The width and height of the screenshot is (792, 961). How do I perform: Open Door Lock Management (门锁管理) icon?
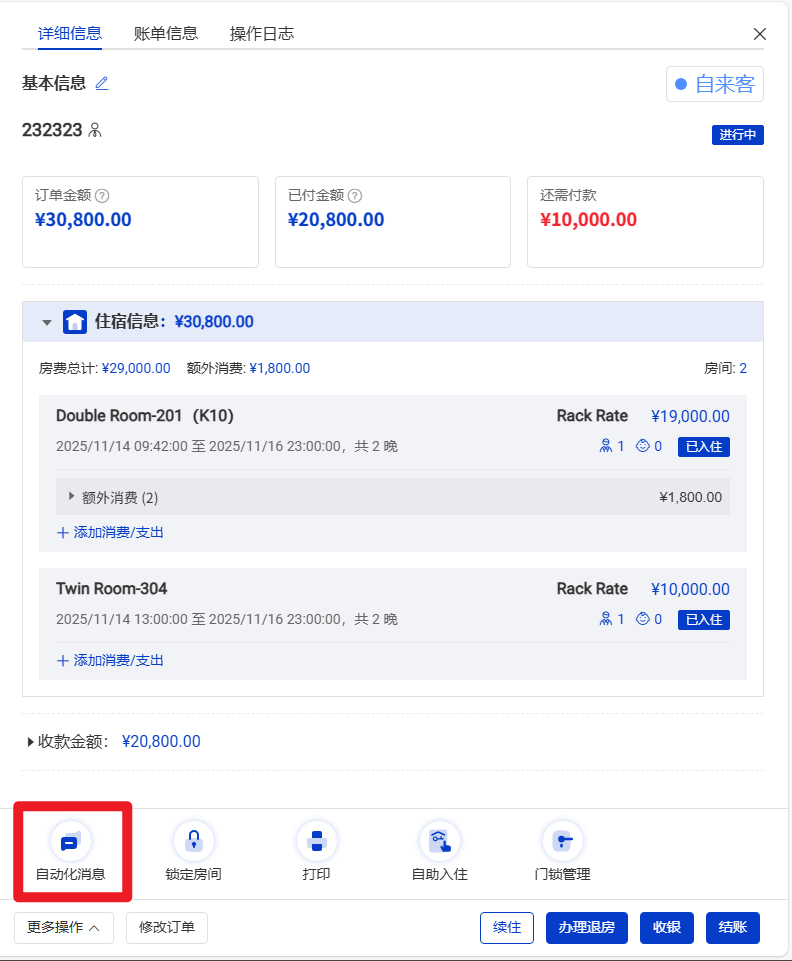click(x=562, y=842)
